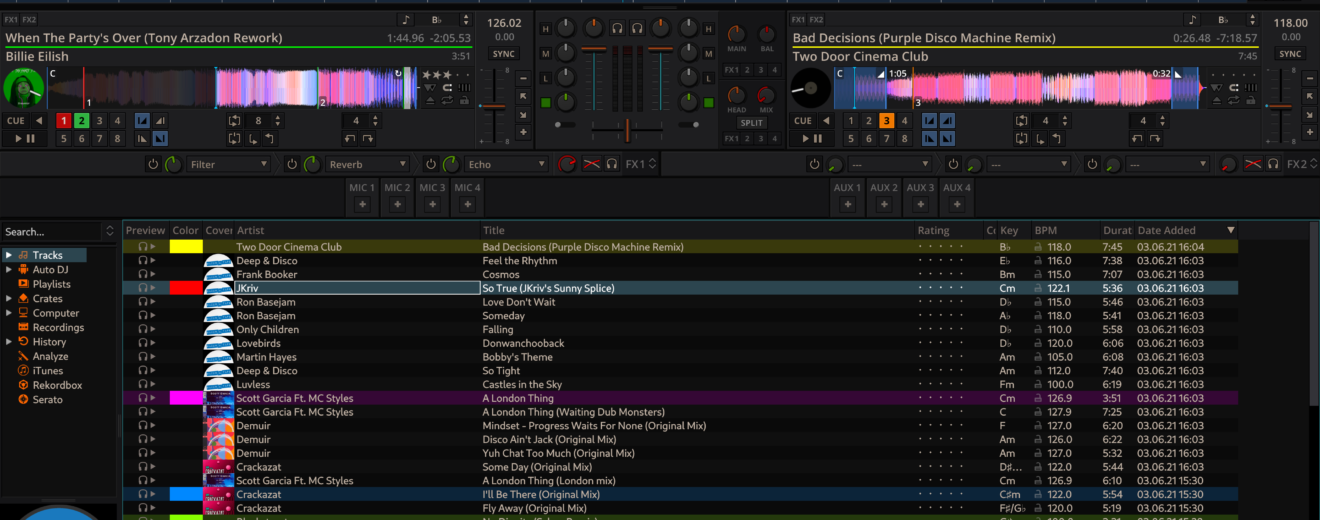Click the preview headphone icon for Cosmos track

coord(144,275)
